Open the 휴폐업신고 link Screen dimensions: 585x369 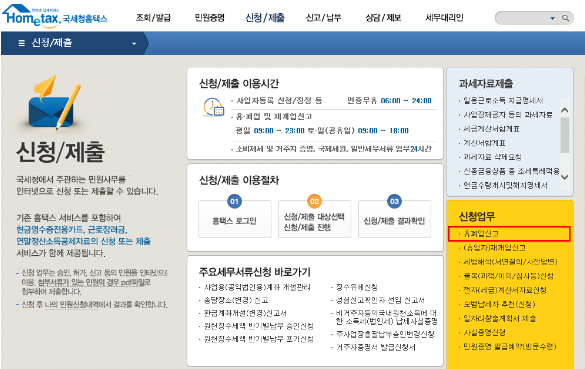(481, 234)
